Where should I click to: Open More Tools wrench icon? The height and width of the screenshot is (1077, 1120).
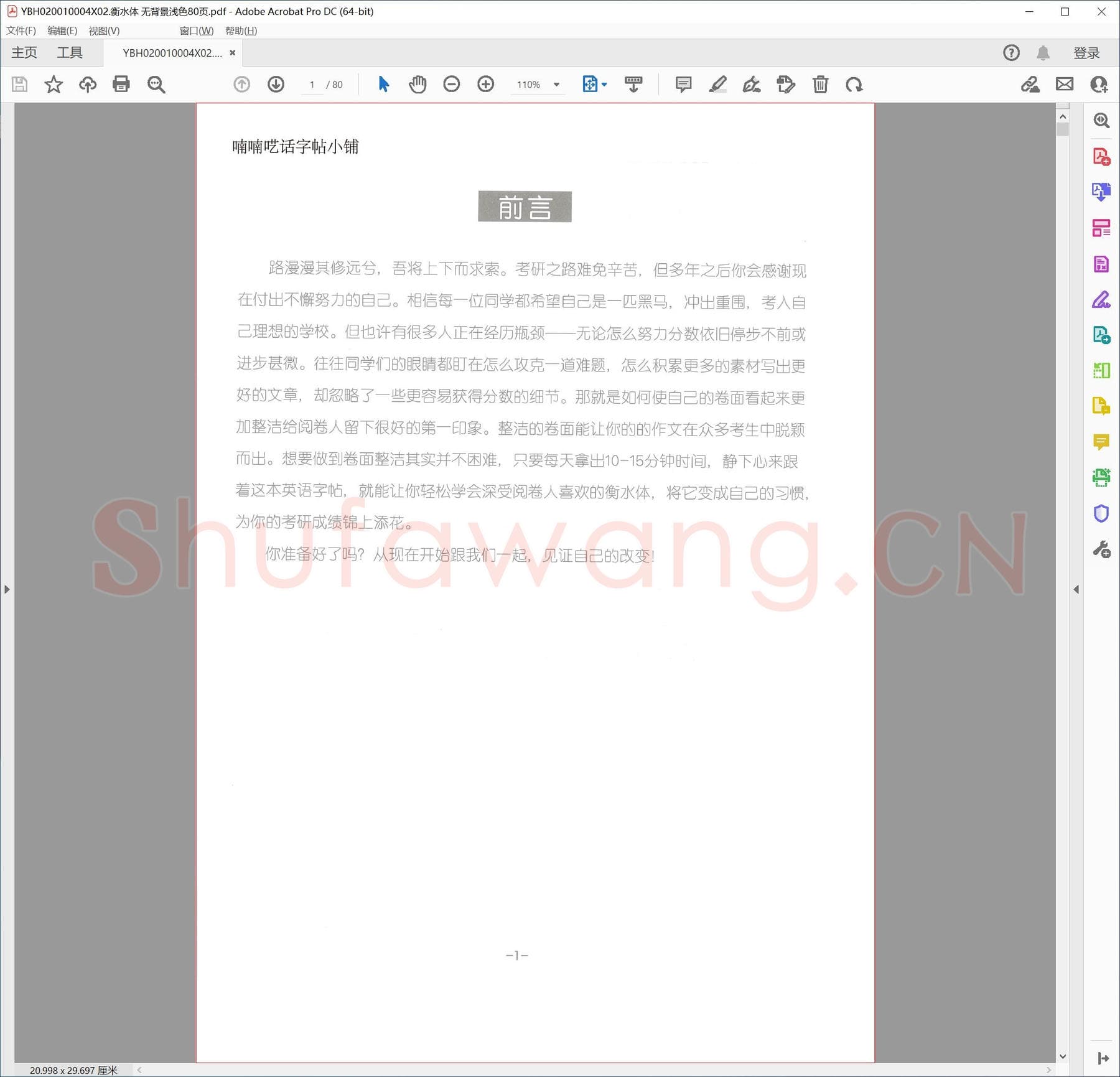1101,549
